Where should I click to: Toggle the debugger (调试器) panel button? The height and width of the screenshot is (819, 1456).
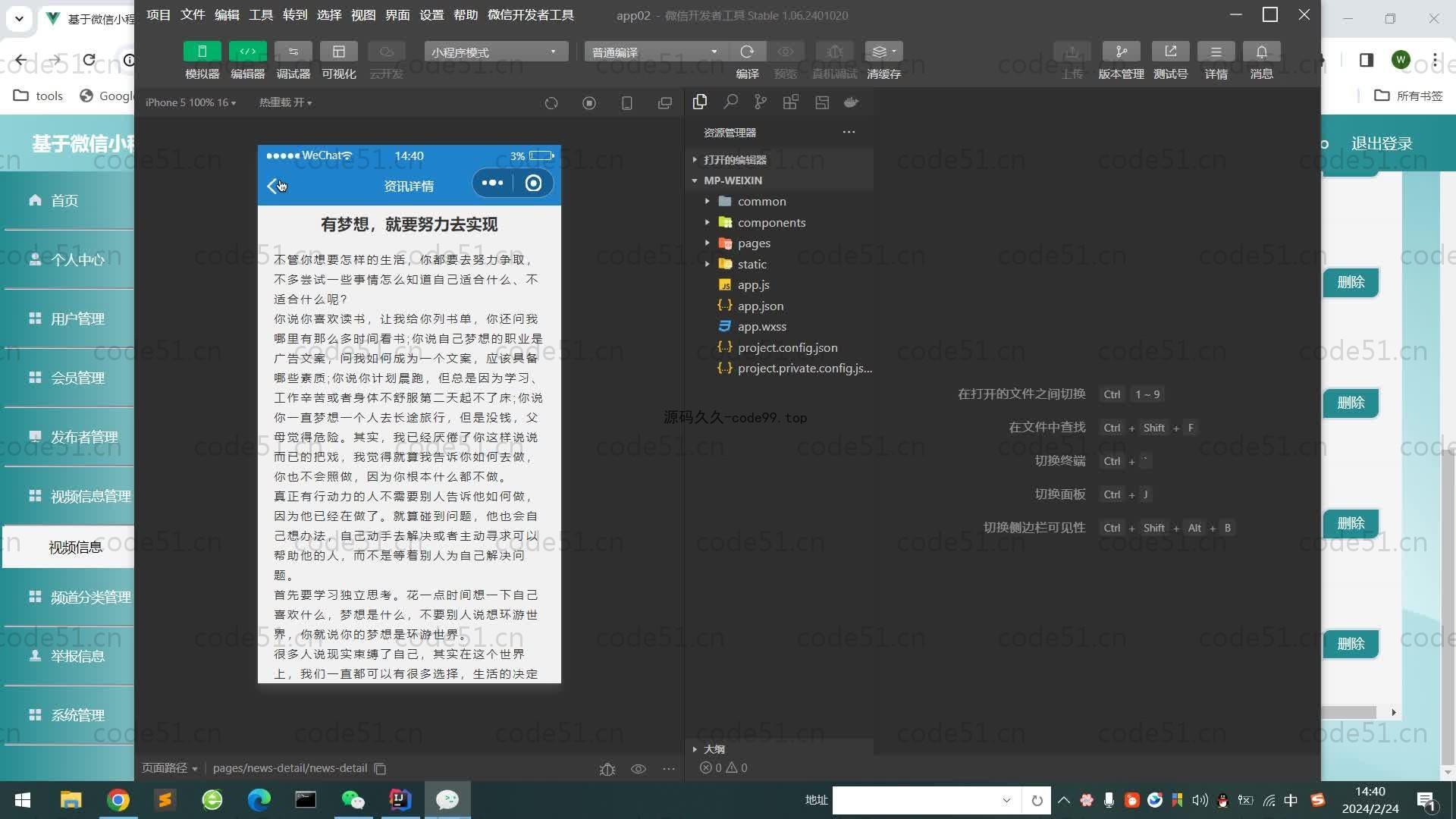pos(293,52)
